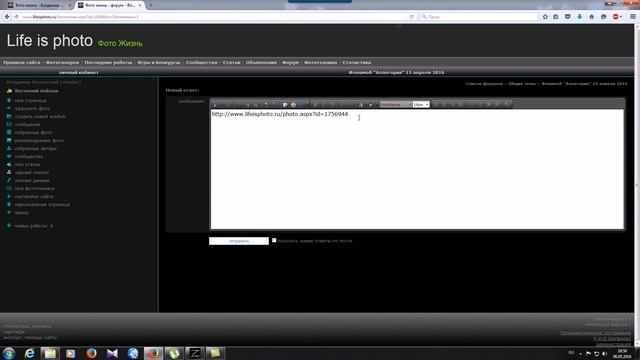Image resolution: width=640 pixels, height=360 pixels.
Task: Click the red Adblock icon
Action: (x=615, y=17)
